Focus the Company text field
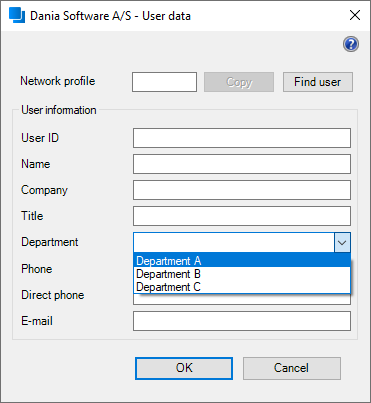Image resolution: width=371 pixels, height=403 pixels. 242,190
